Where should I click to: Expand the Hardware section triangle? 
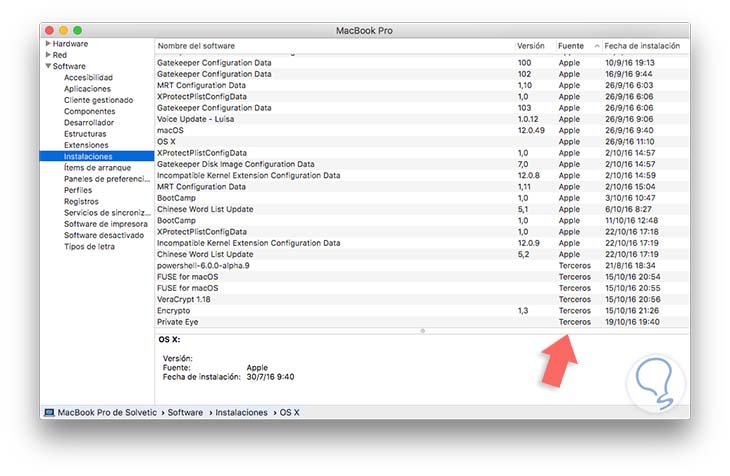(48, 43)
